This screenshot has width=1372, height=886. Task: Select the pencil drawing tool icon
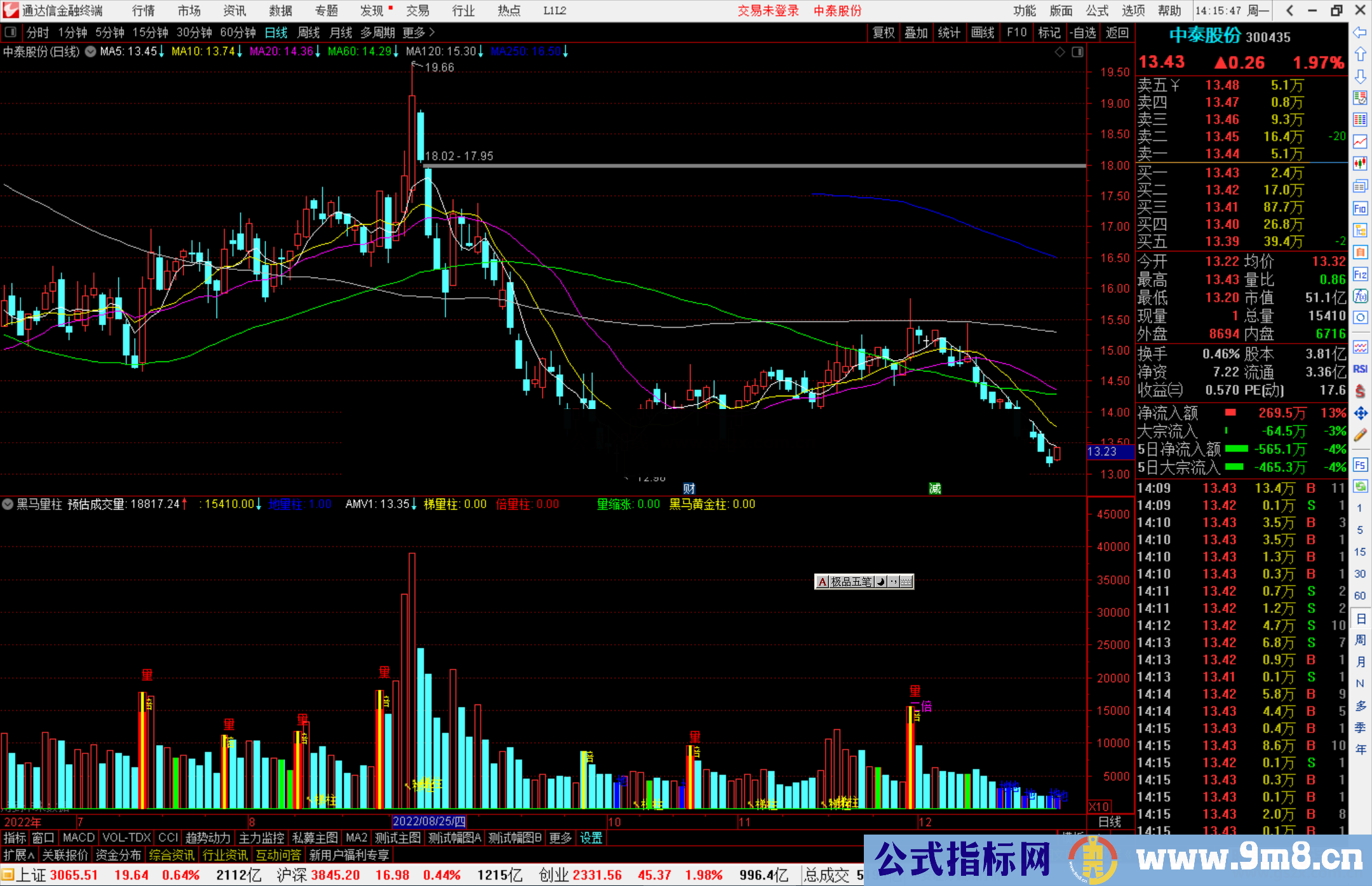point(1360,435)
